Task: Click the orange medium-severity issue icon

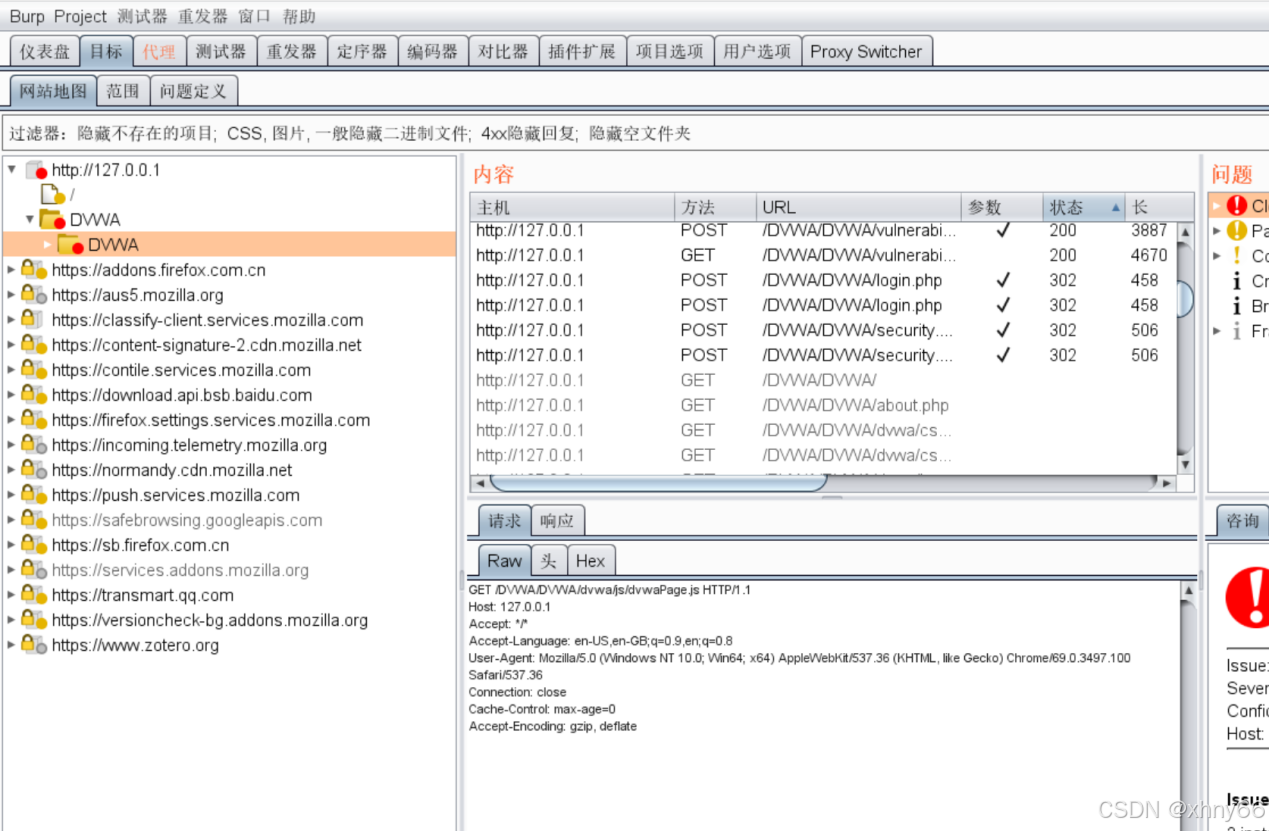Action: pyautogui.click(x=1237, y=230)
